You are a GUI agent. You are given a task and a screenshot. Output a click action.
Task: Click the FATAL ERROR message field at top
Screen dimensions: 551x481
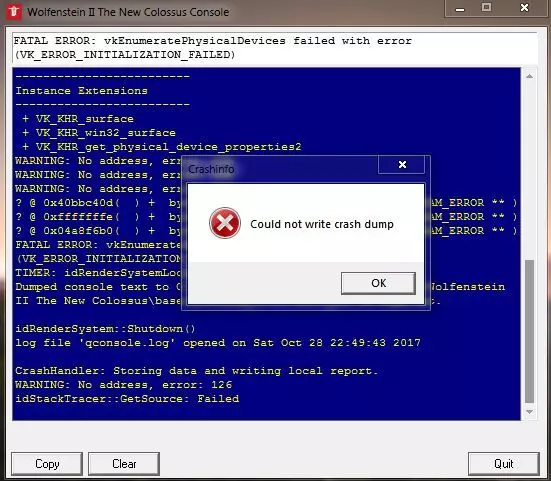coord(275,48)
